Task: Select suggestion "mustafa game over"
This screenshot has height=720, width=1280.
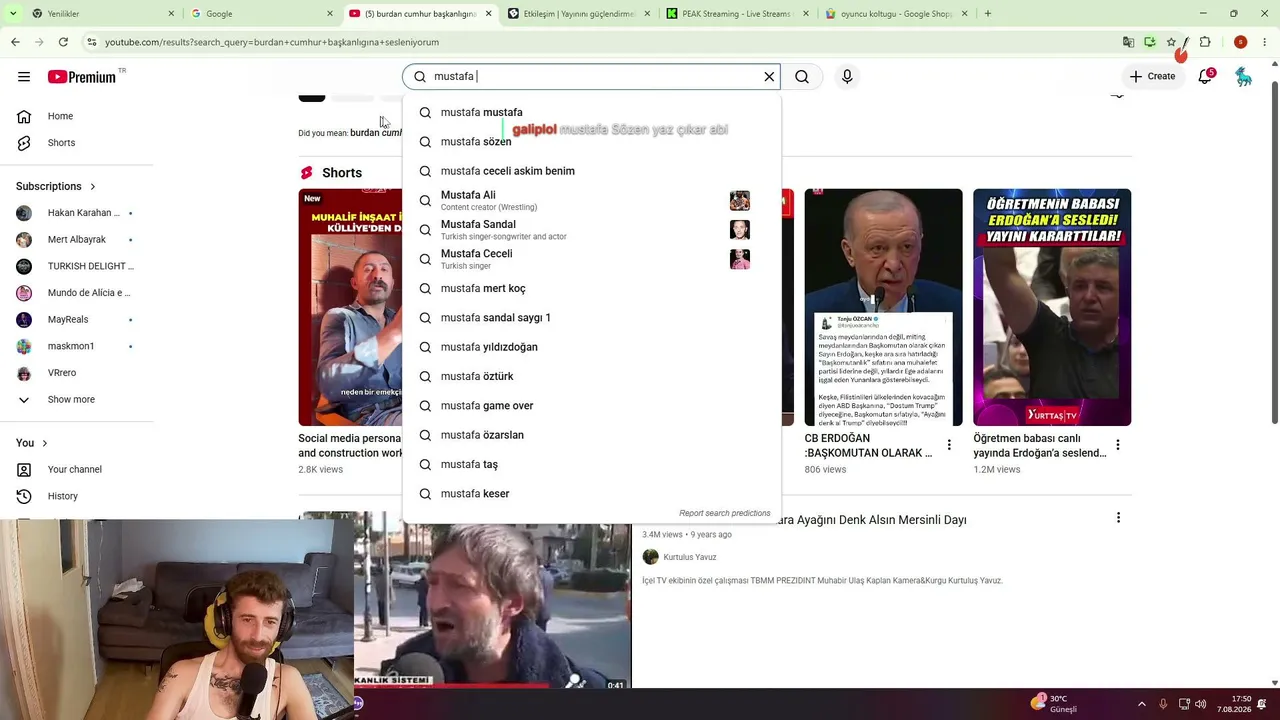Action: (592, 406)
